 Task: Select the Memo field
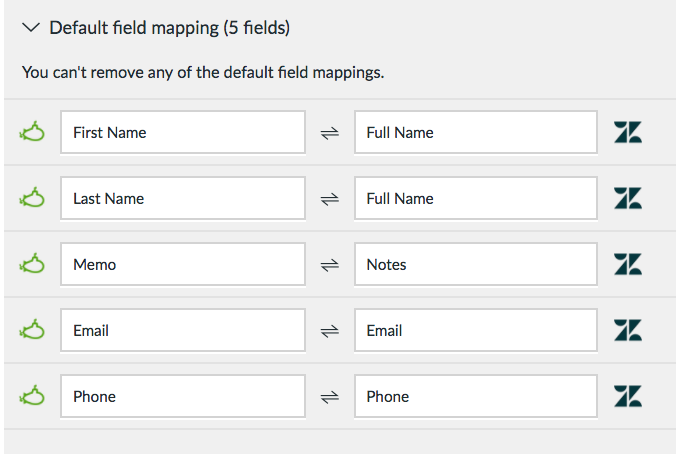pyautogui.click(x=183, y=264)
